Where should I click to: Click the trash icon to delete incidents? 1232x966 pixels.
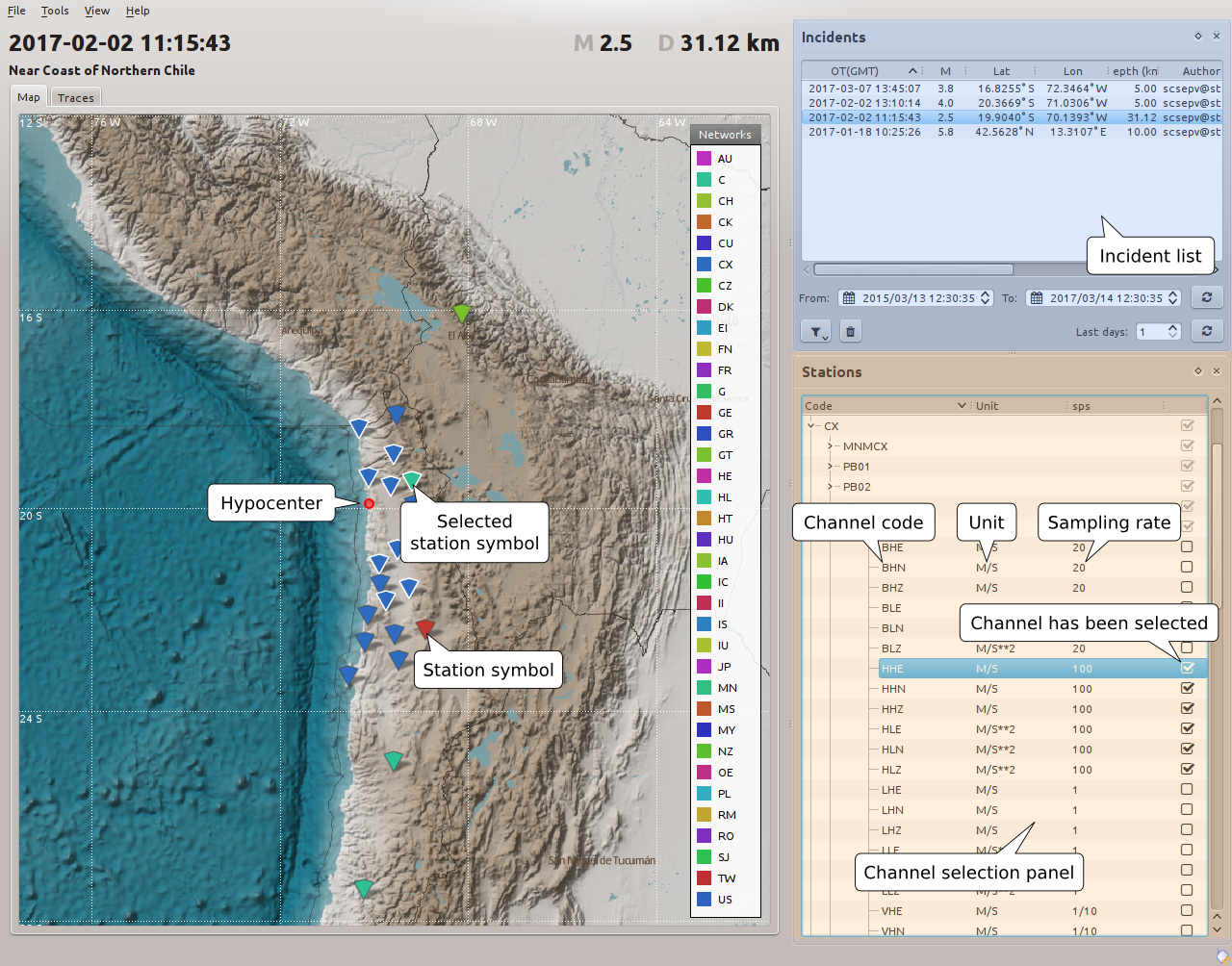tap(850, 332)
